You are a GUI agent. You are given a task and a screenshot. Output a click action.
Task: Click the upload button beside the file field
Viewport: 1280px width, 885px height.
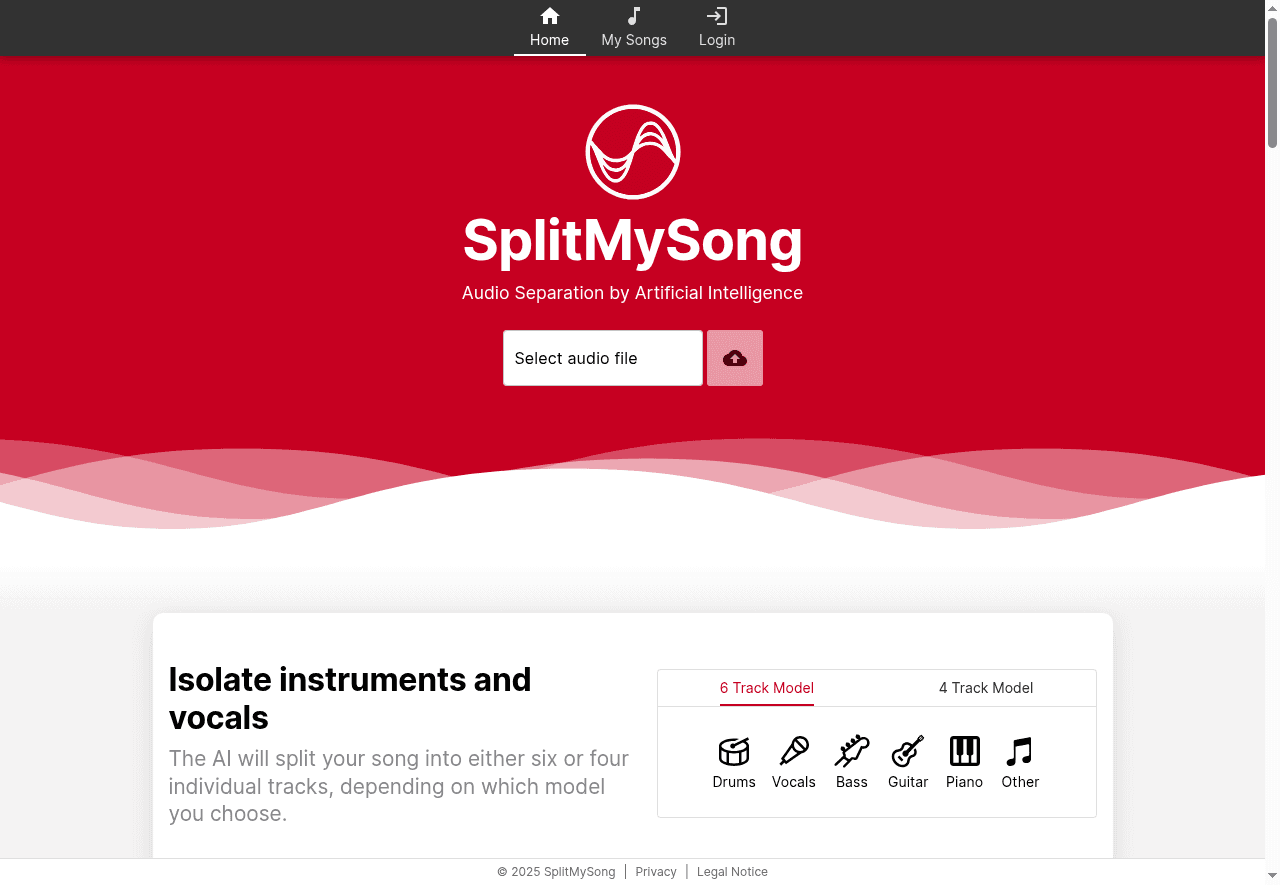(x=734, y=357)
